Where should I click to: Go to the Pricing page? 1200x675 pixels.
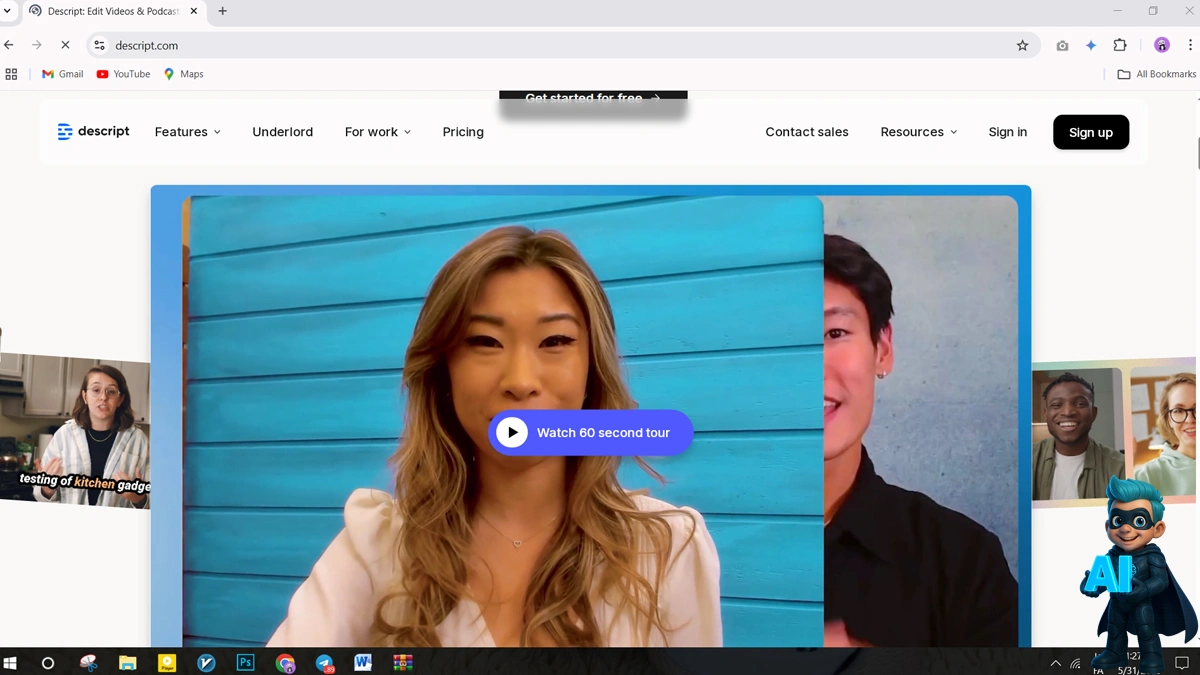[x=463, y=132]
